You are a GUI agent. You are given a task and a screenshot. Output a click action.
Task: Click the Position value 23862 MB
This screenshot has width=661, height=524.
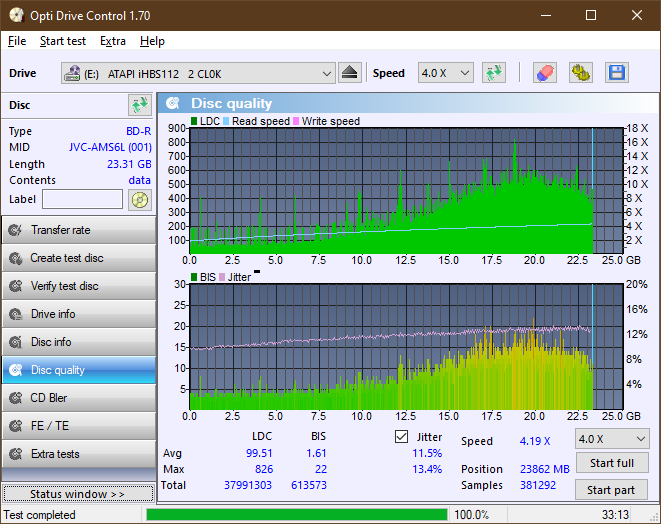pyautogui.click(x=545, y=469)
